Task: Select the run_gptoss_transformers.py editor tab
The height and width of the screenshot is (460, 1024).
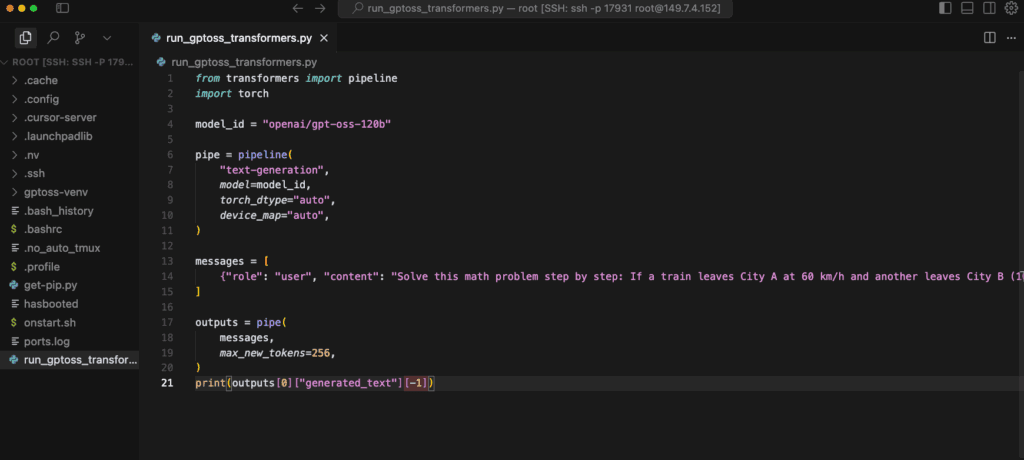Action: click(x=238, y=38)
